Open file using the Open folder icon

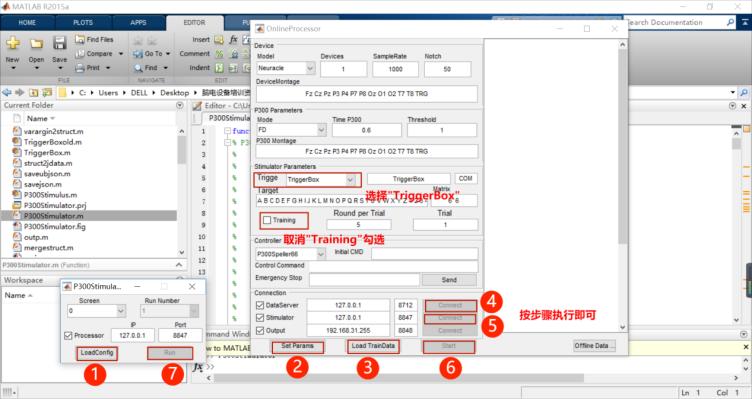coord(36,44)
